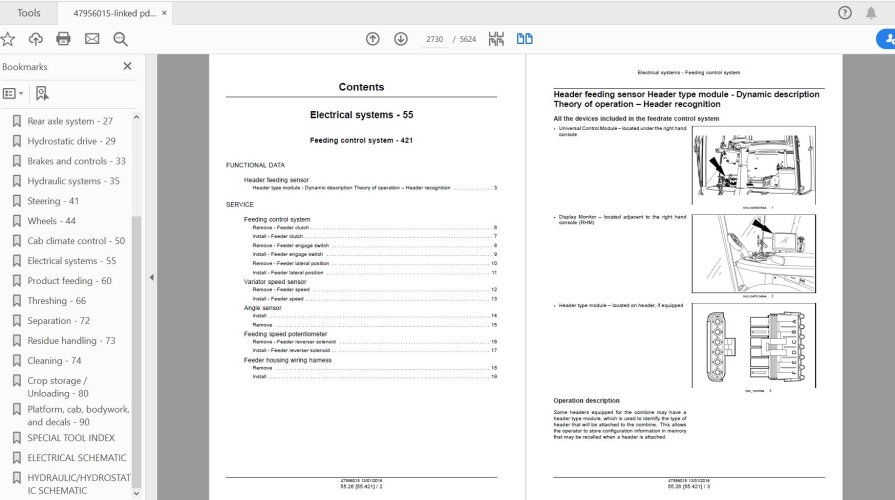Click the find current bookmark icon
This screenshot has height=500, width=895.
pos(42,93)
